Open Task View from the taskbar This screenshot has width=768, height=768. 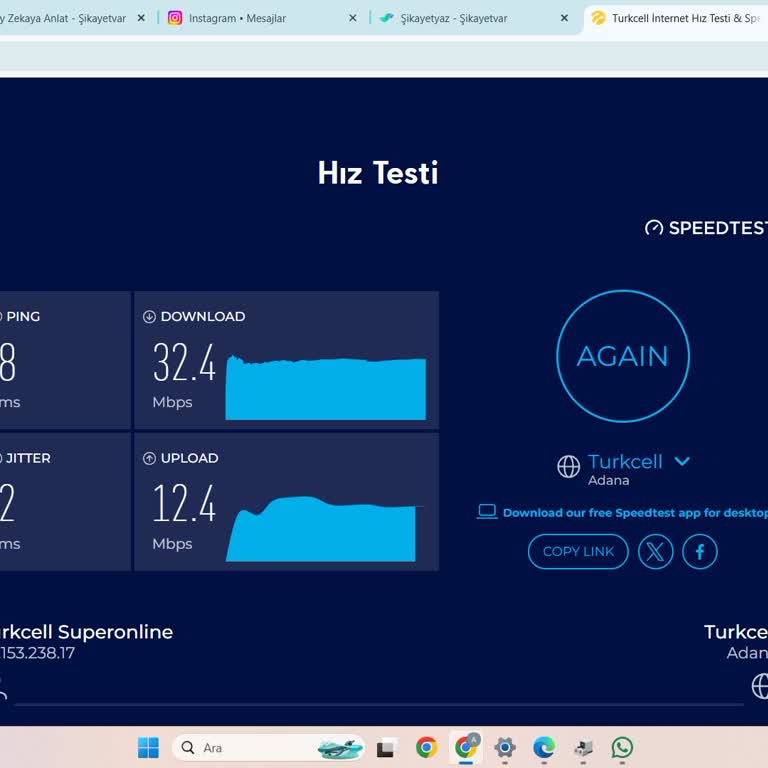click(x=385, y=747)
